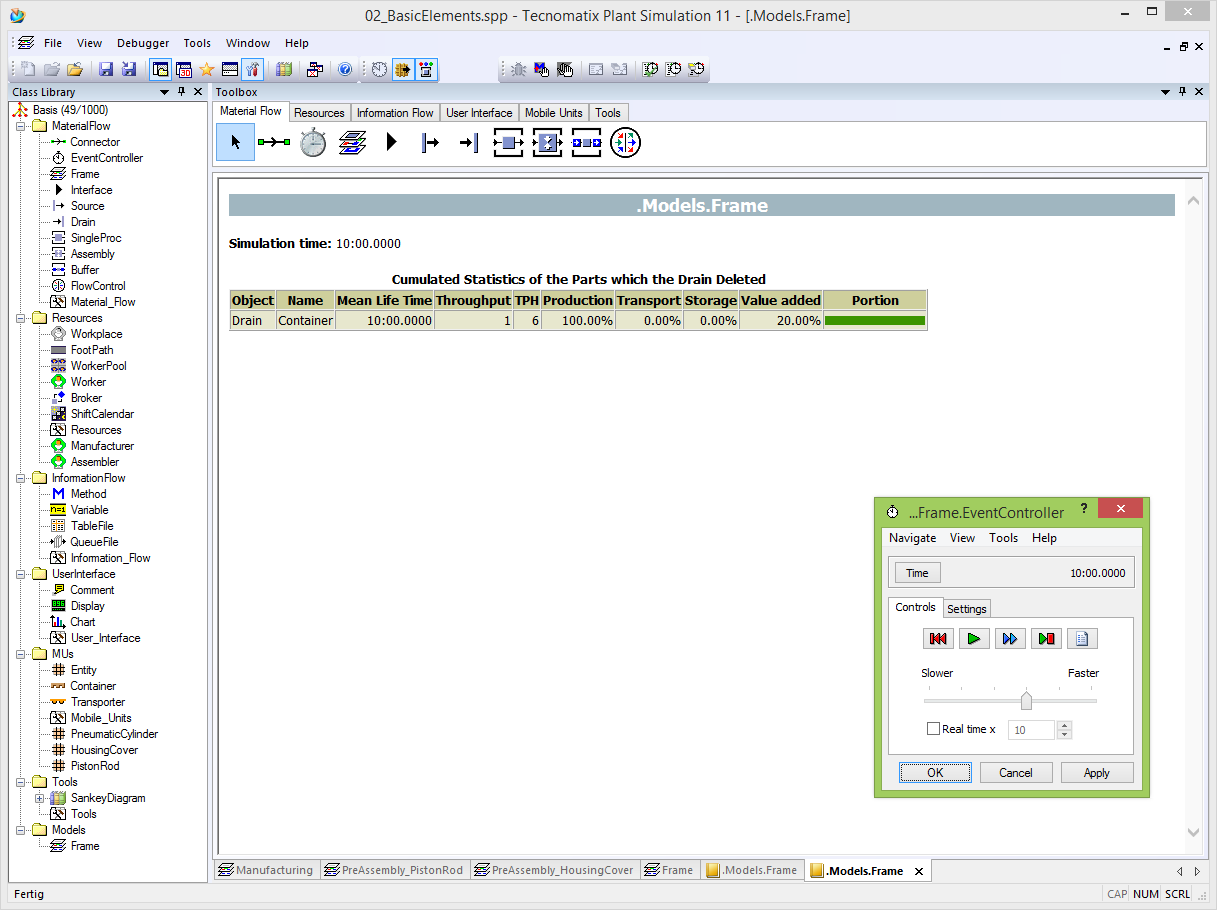Open the EventController clock toolbar icon
The height and width of the screenshot is (910, 1217).
click(380, 69)
